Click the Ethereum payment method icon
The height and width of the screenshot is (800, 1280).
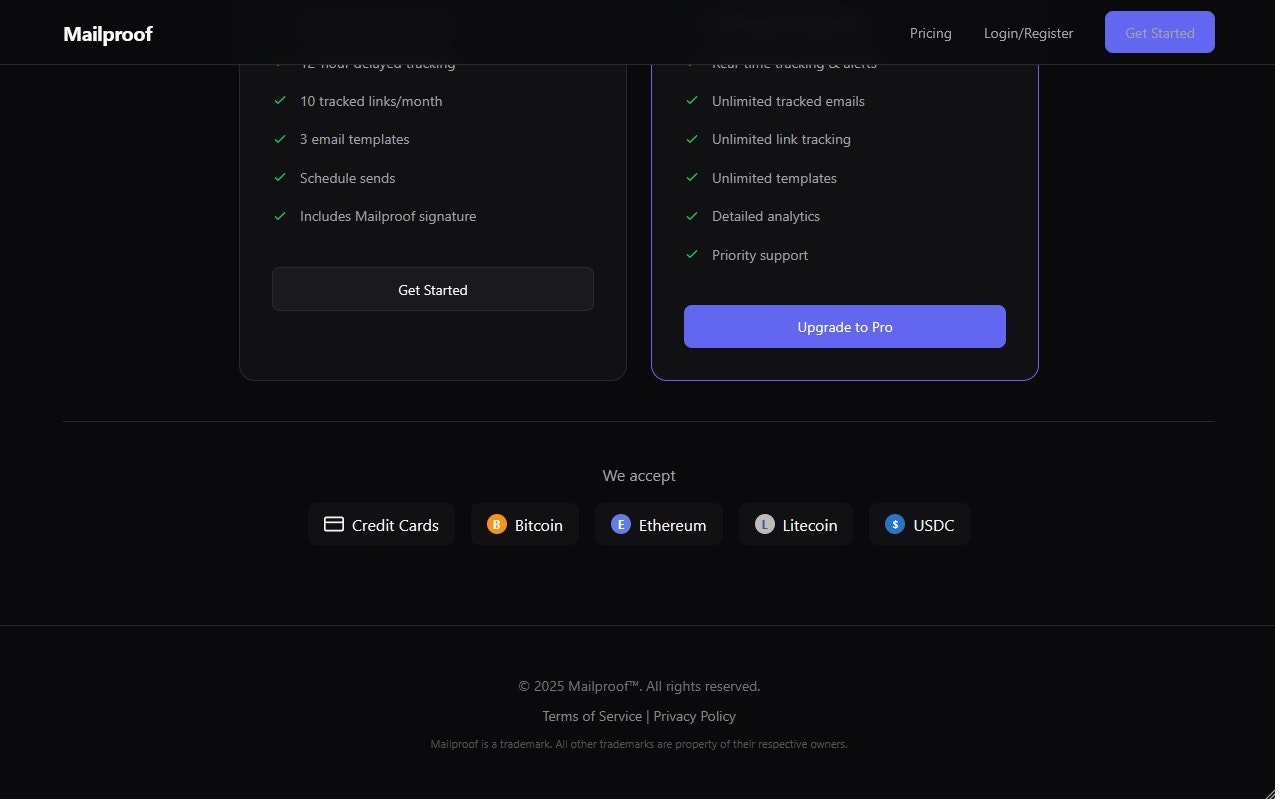[x=621, y=524]
